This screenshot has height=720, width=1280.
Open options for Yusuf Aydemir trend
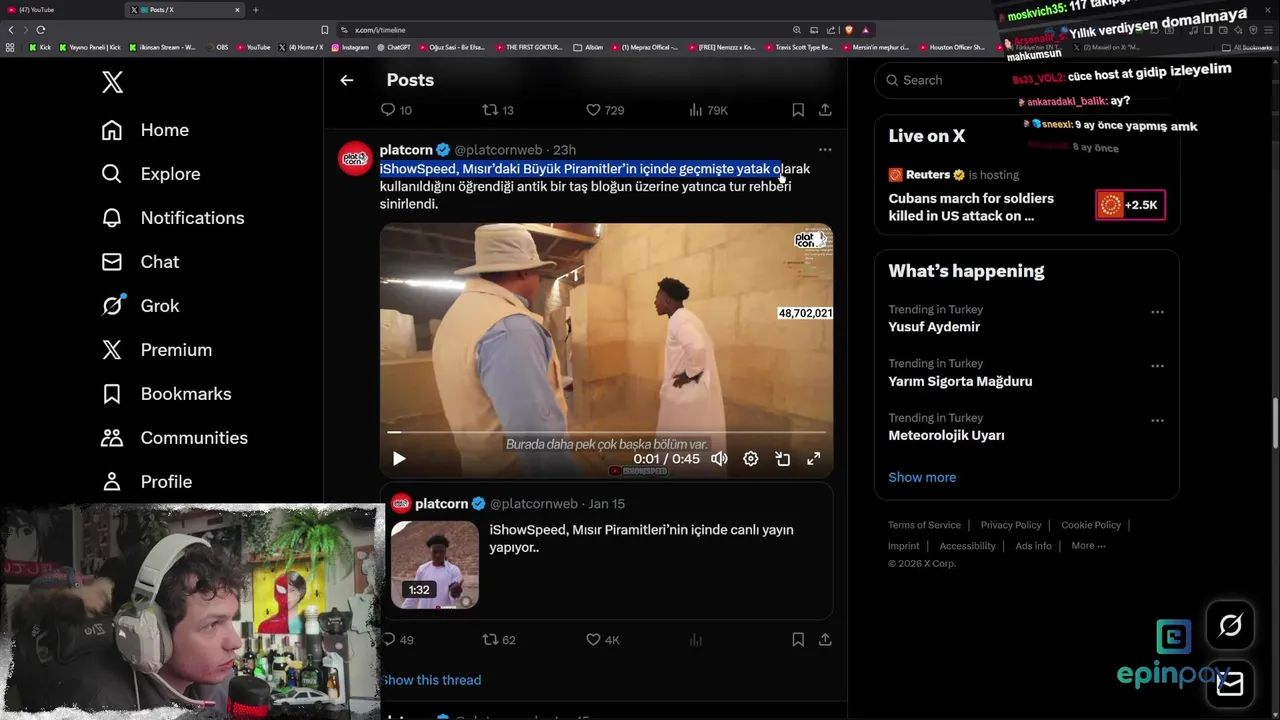click(1157, 312)
